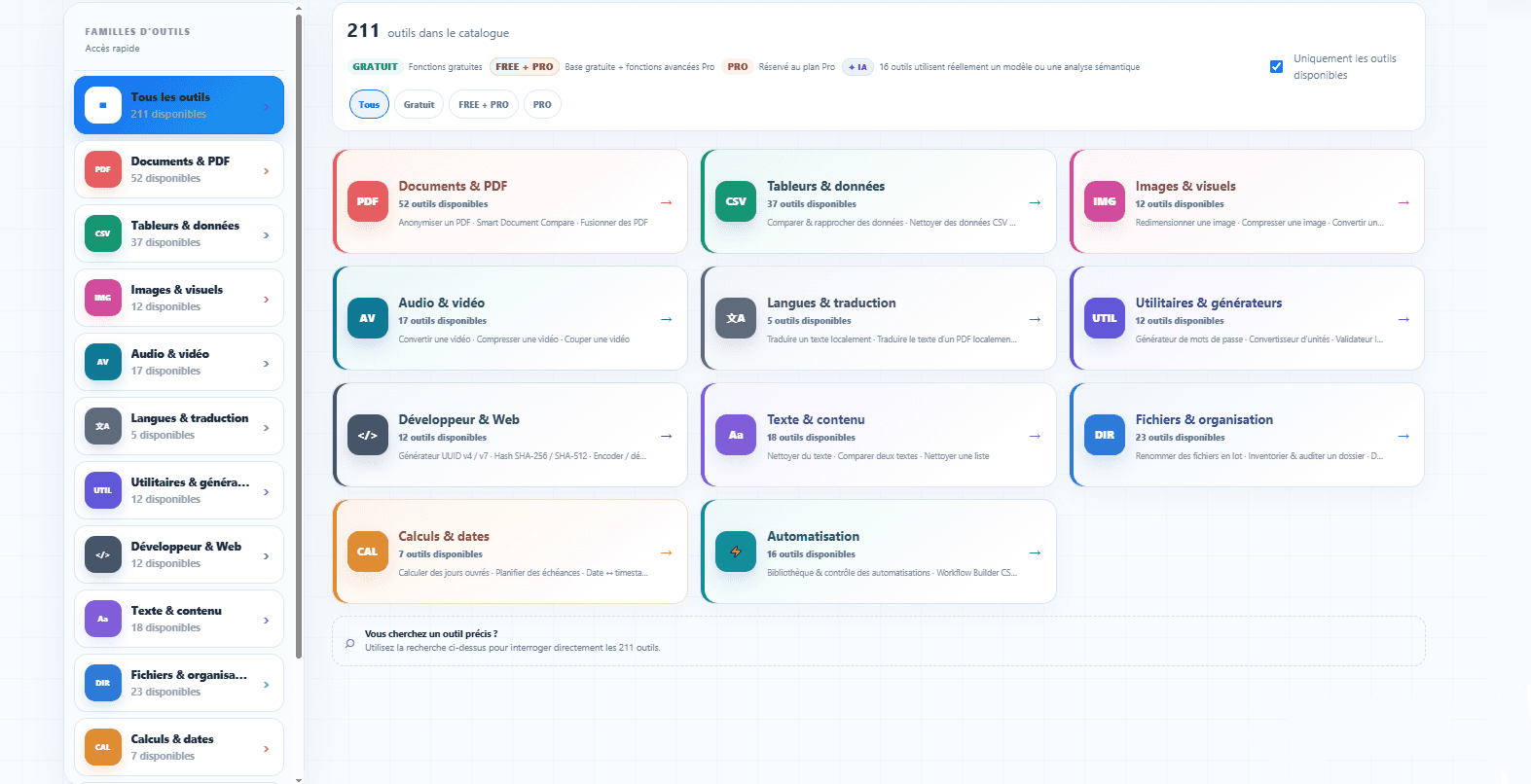Click the code icon in Développeur & Web card

(x=367, y=435)
